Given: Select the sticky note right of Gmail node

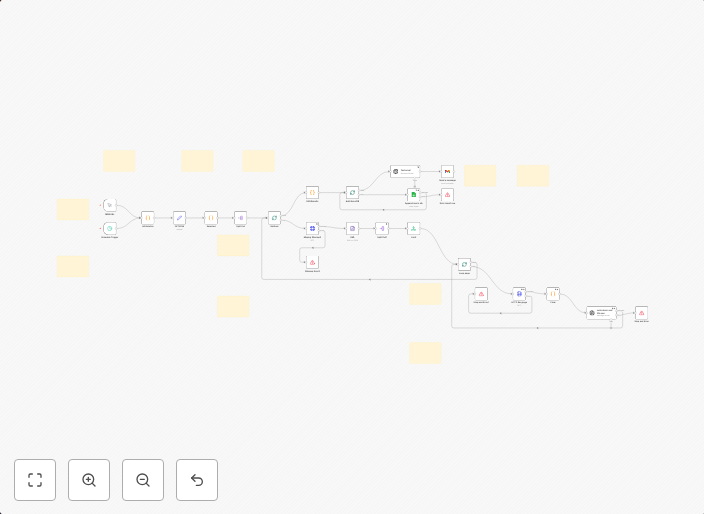Looking at the screenshot, I should point(480,175).
